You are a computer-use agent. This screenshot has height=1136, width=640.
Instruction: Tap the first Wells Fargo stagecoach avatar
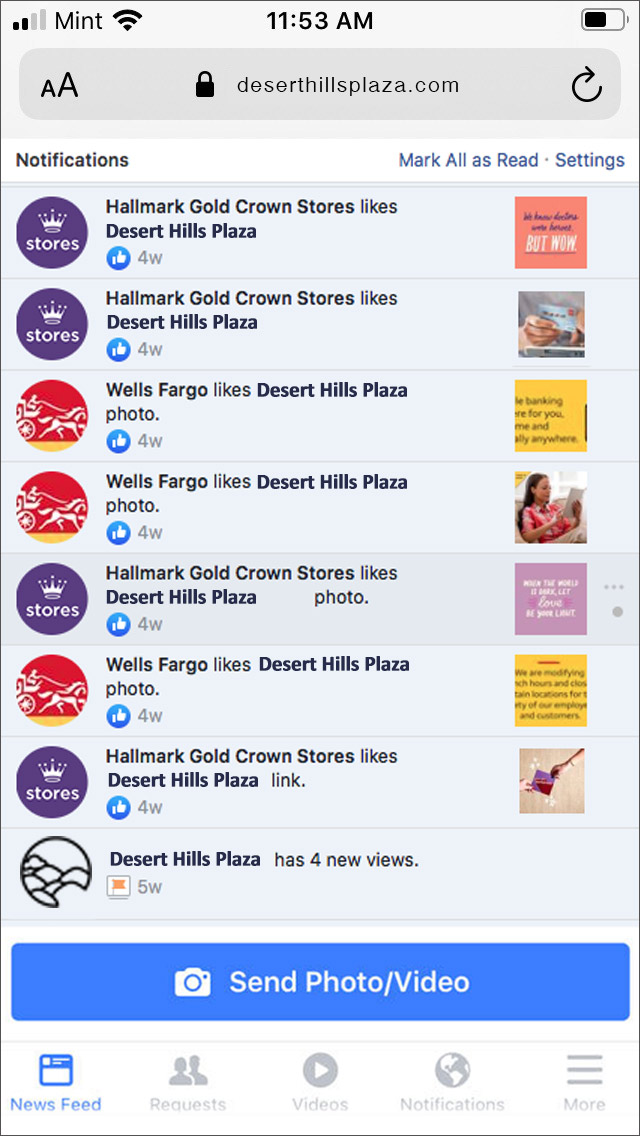tap(52, 416)
